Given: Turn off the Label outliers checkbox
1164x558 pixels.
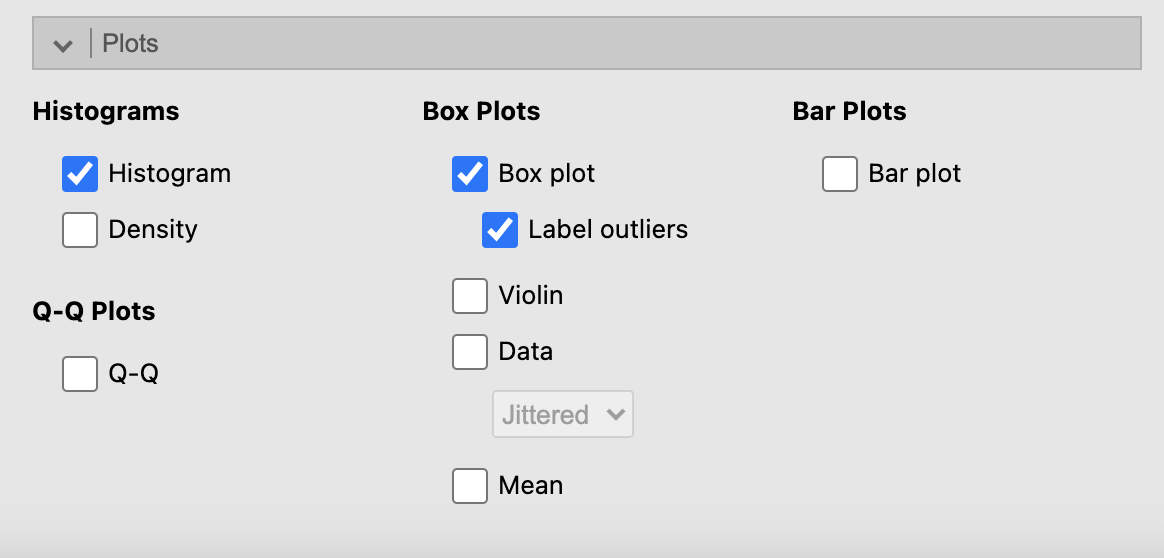Looking at the screenshot, I should pos(500,230).
